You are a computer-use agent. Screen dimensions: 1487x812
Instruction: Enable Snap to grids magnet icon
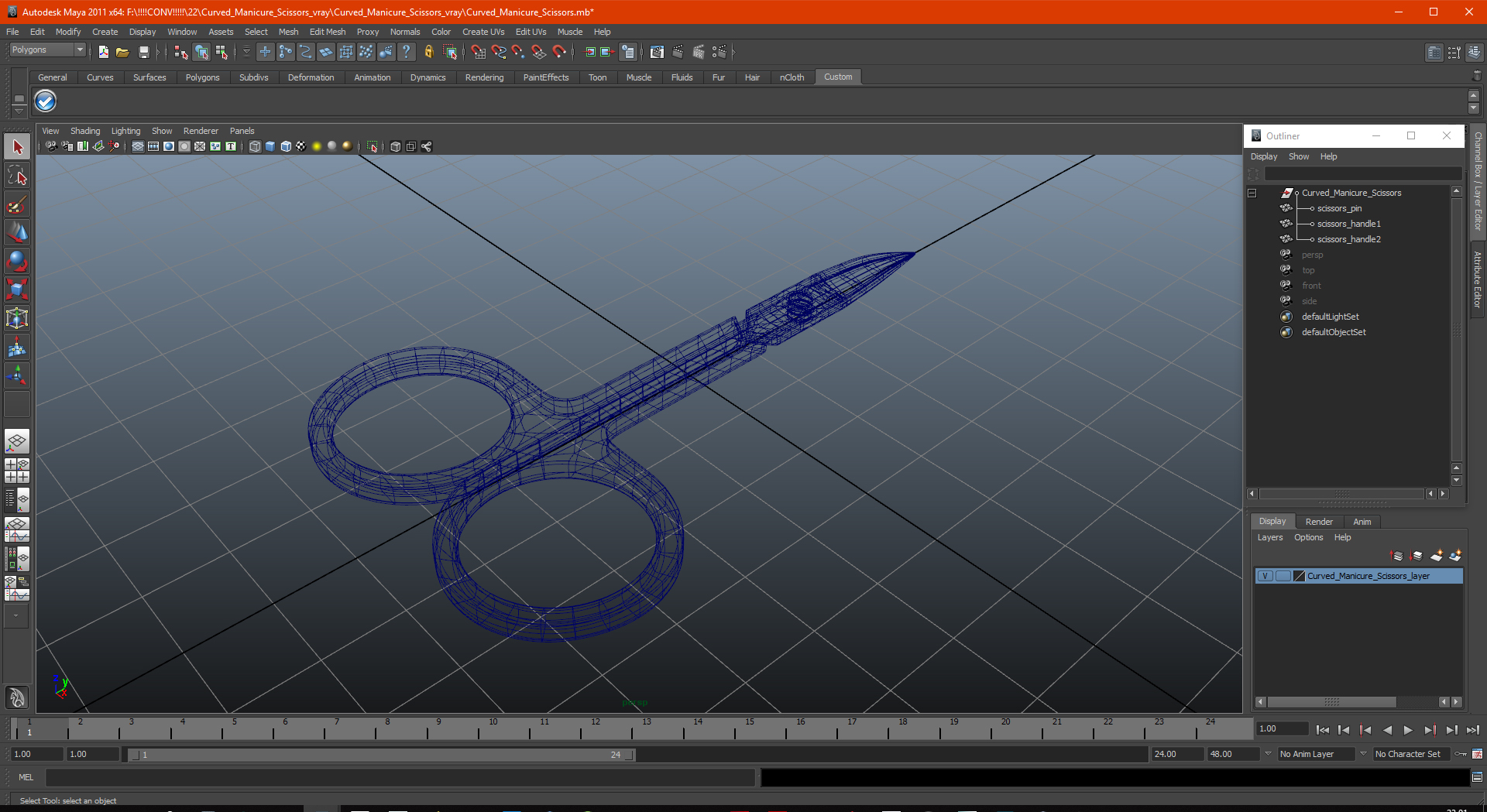[478, 52]
